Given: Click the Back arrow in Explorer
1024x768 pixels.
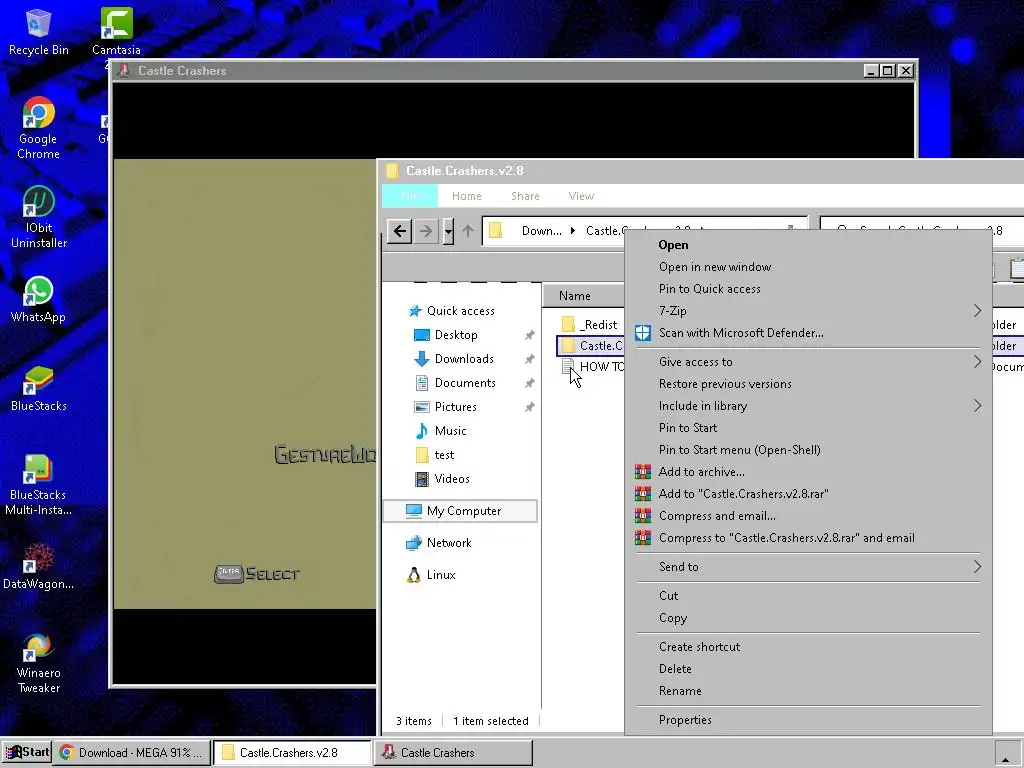Looking at the screenshot, I should point(400,231).
